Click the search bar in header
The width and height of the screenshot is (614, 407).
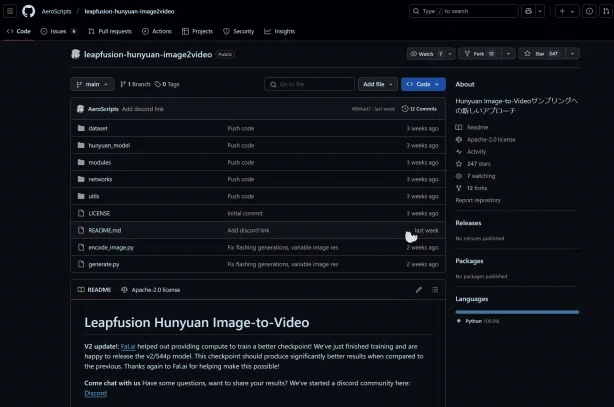[464, 11]
